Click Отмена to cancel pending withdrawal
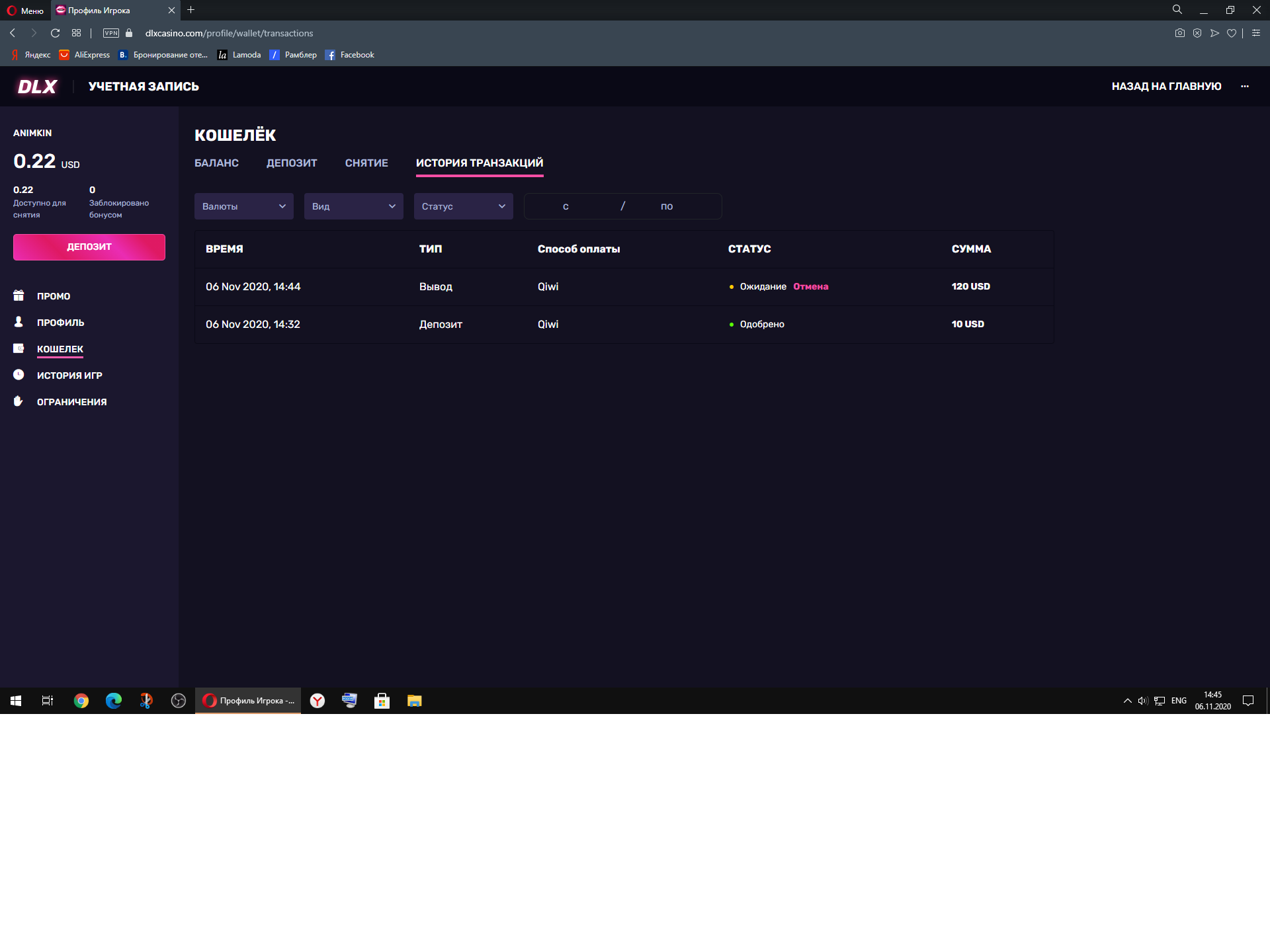Image resolution: width=1270 pixels, height=952 pixels. [x=810, y=286]
